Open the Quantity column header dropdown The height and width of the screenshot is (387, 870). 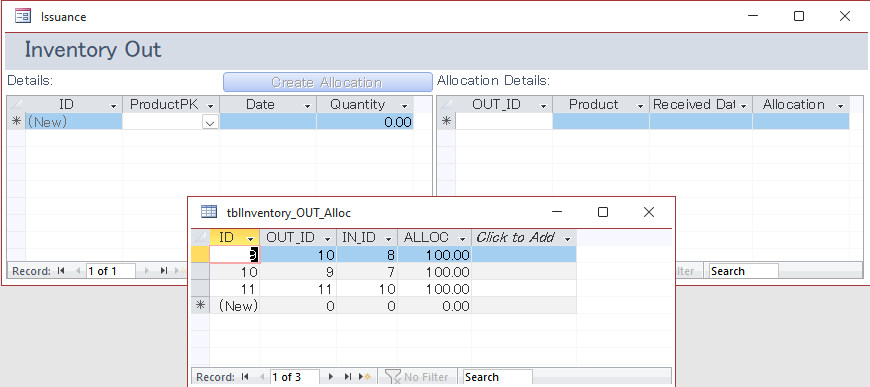pyautogui.click(x=404, y=105)
